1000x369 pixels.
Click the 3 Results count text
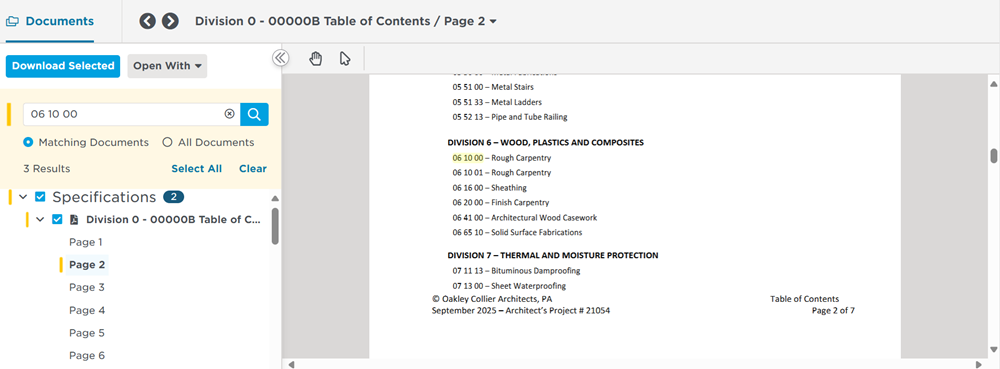point(47,169)
